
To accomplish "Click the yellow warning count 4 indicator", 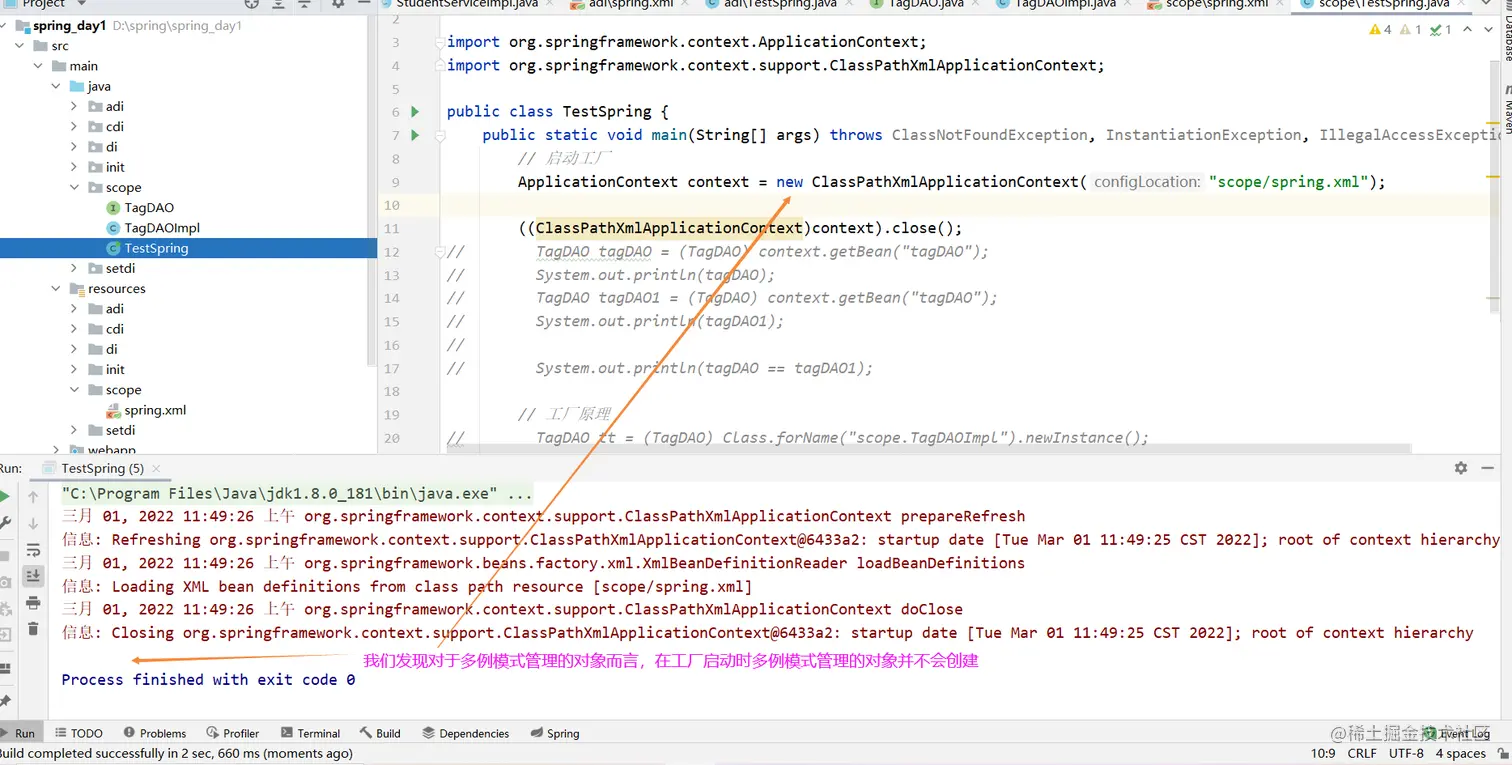I will tap(1380, 30).
